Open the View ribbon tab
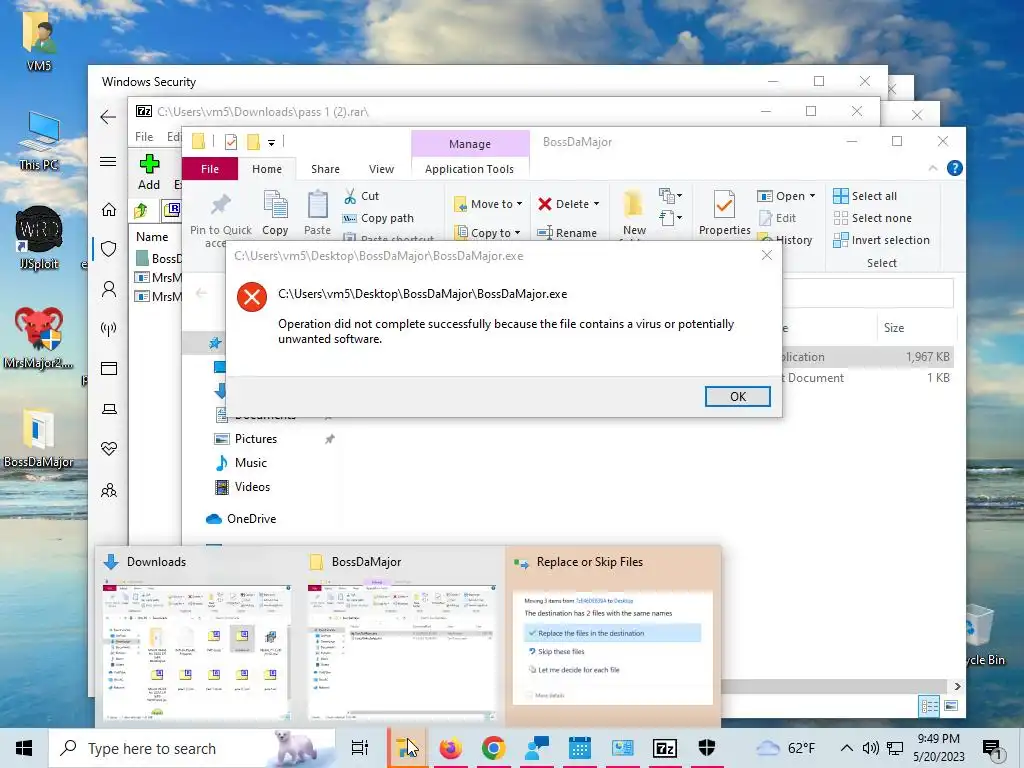The width and height of the screenshot is (1024, 768). (381, 168)
